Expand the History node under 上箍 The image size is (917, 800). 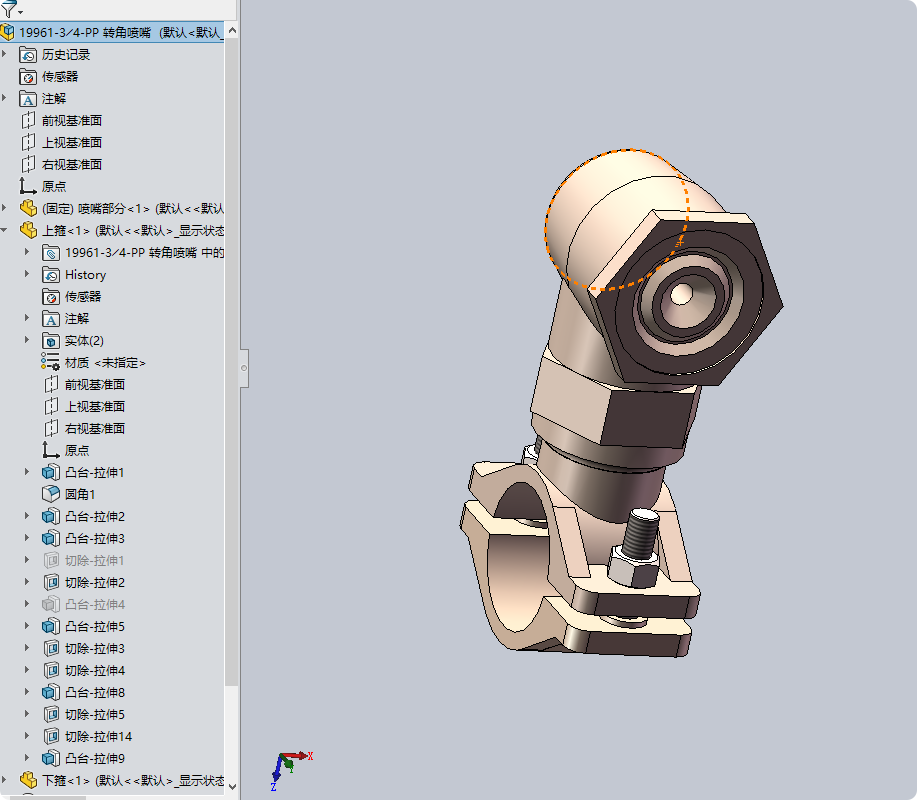point(27,274)
